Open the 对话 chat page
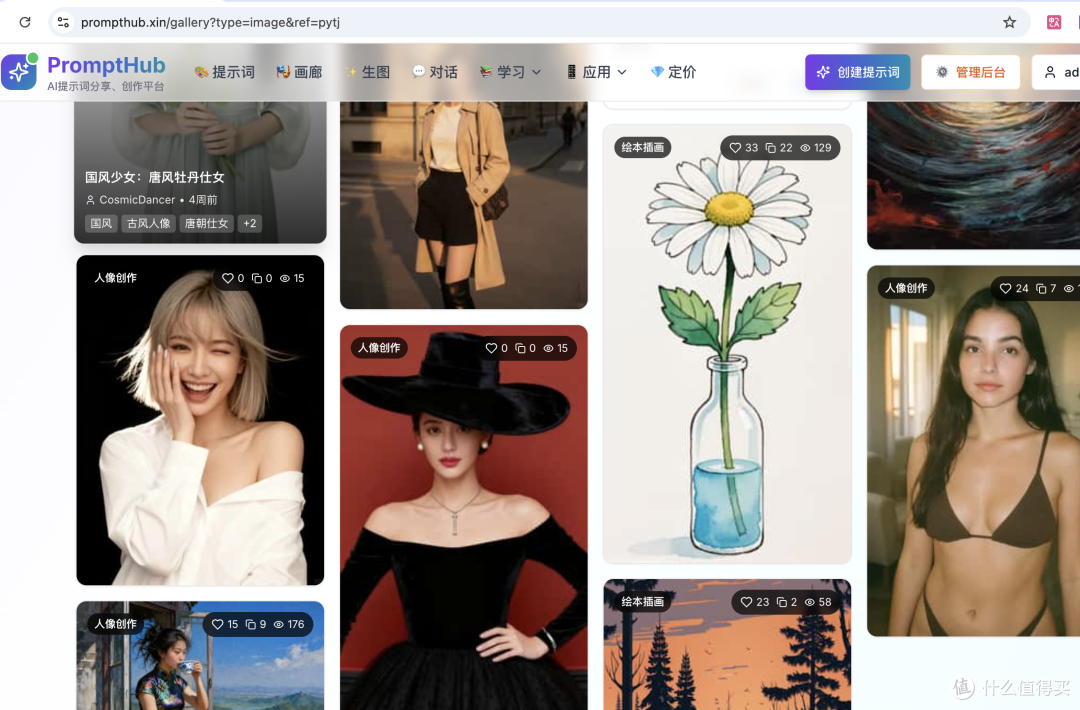Viewport: 1080px width, 710px height. click(x=435, y=72)
